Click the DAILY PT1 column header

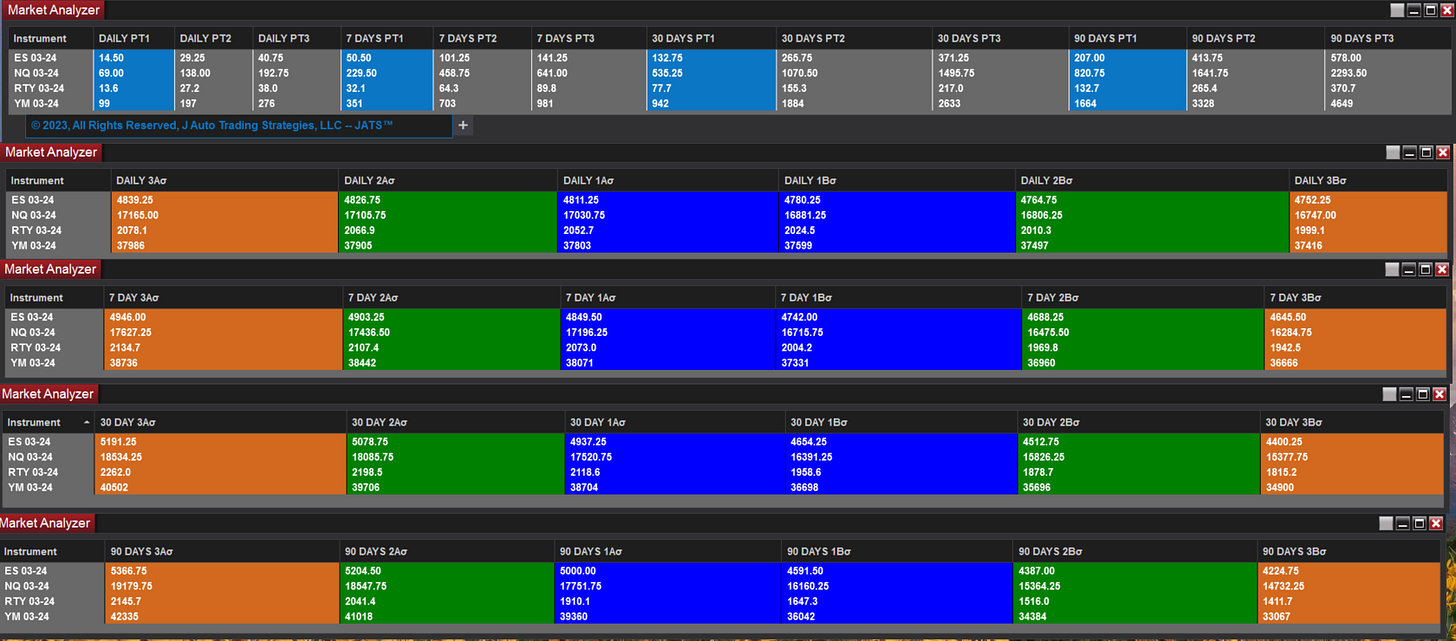pos(133,38)
